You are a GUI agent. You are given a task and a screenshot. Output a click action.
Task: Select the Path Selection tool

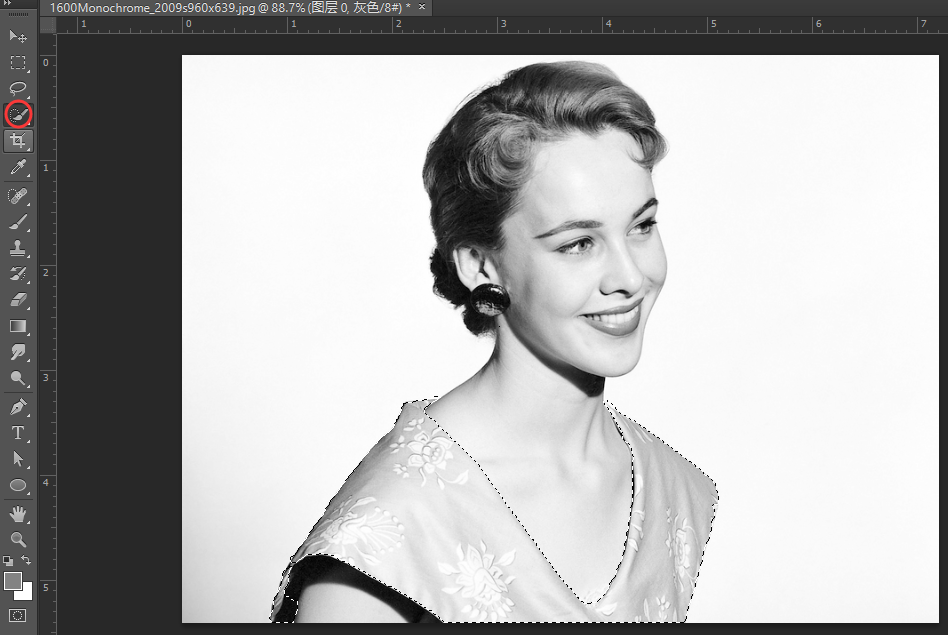pyautogui.click(x=18, y=459)
